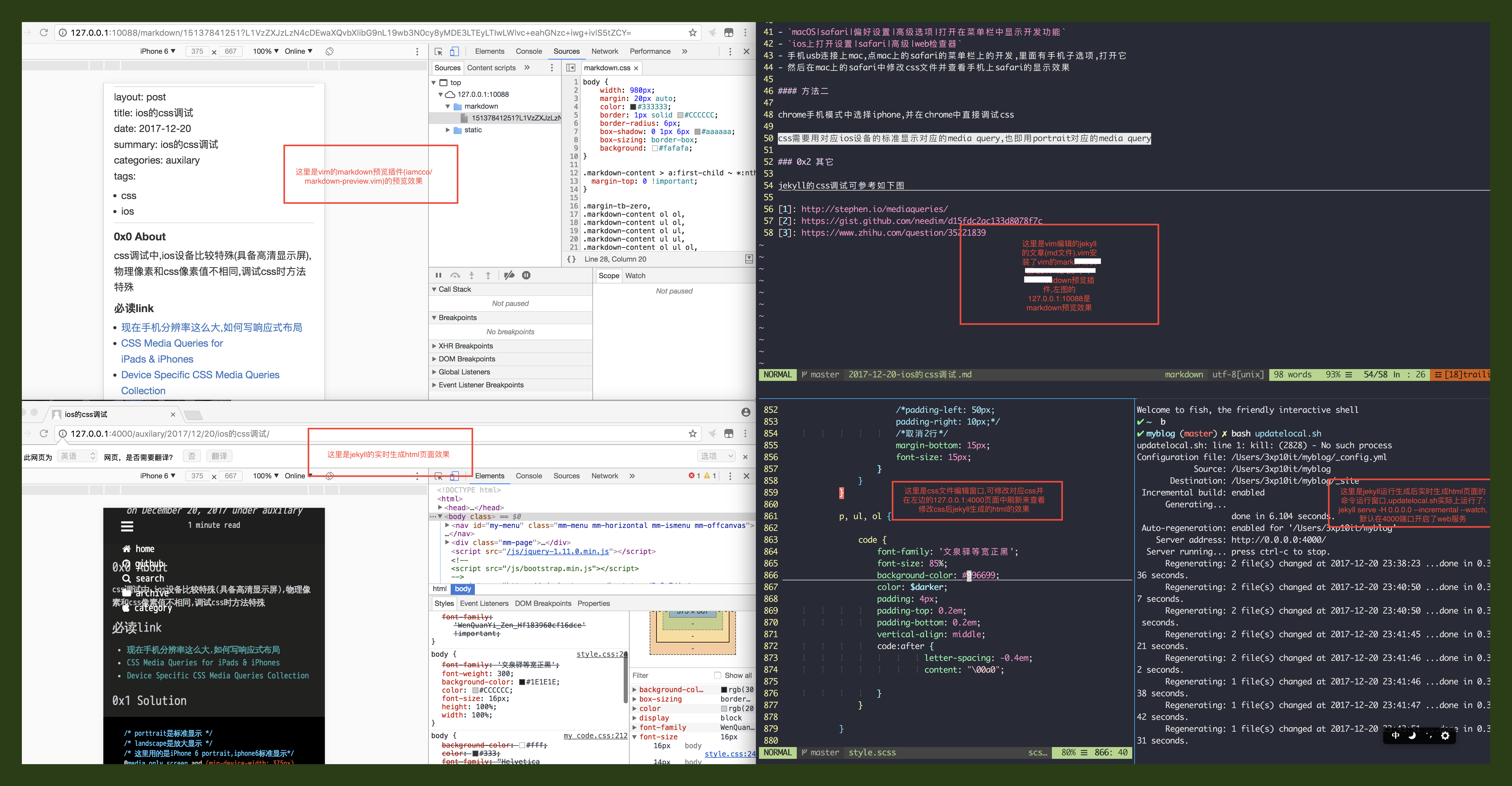Screen dimensions: 1512x786
Task: Enable the Show all checkbox in Computed
Action: pyautogui.click(x=717, y=675)
